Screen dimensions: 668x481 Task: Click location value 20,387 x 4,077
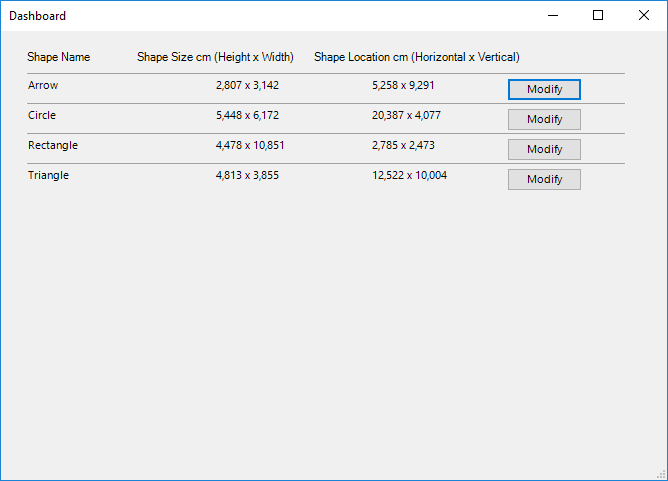click(x=406, y=115)
